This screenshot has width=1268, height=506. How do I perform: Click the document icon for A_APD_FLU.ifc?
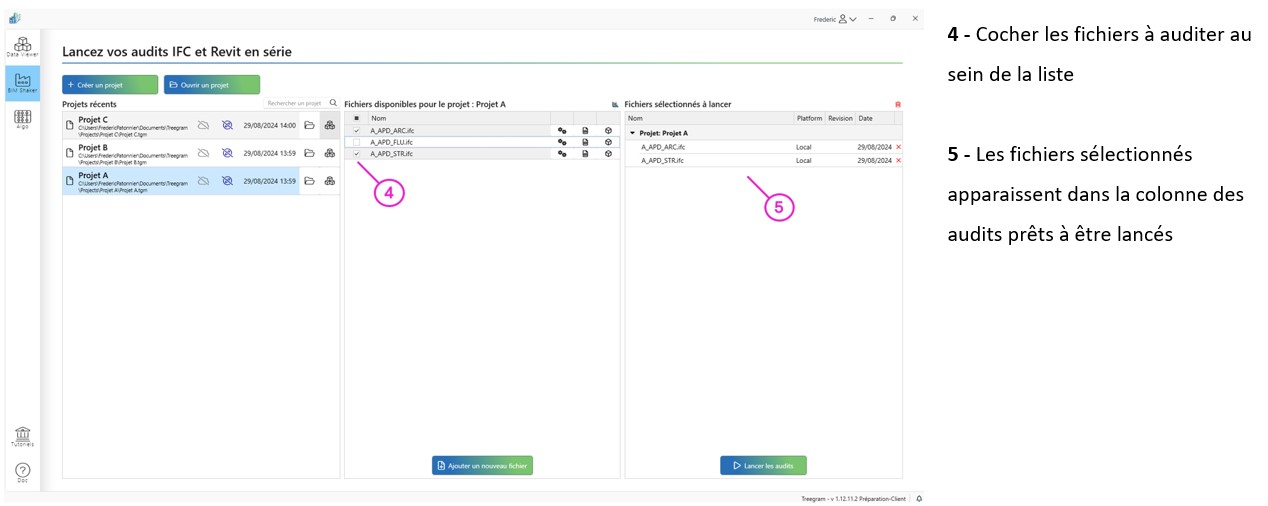(585, 142)
